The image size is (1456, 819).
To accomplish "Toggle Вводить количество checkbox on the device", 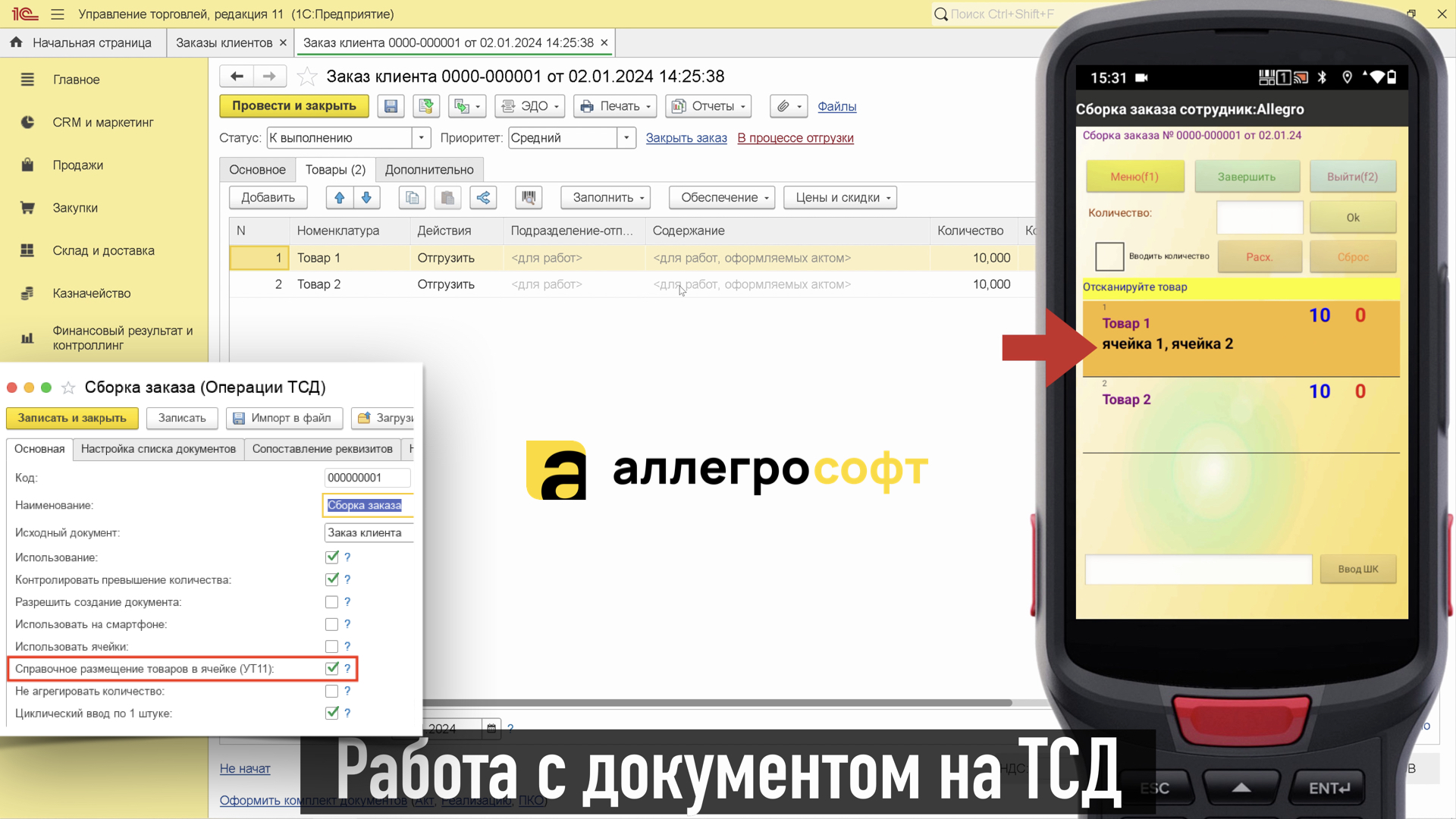I will [1109, 256].
